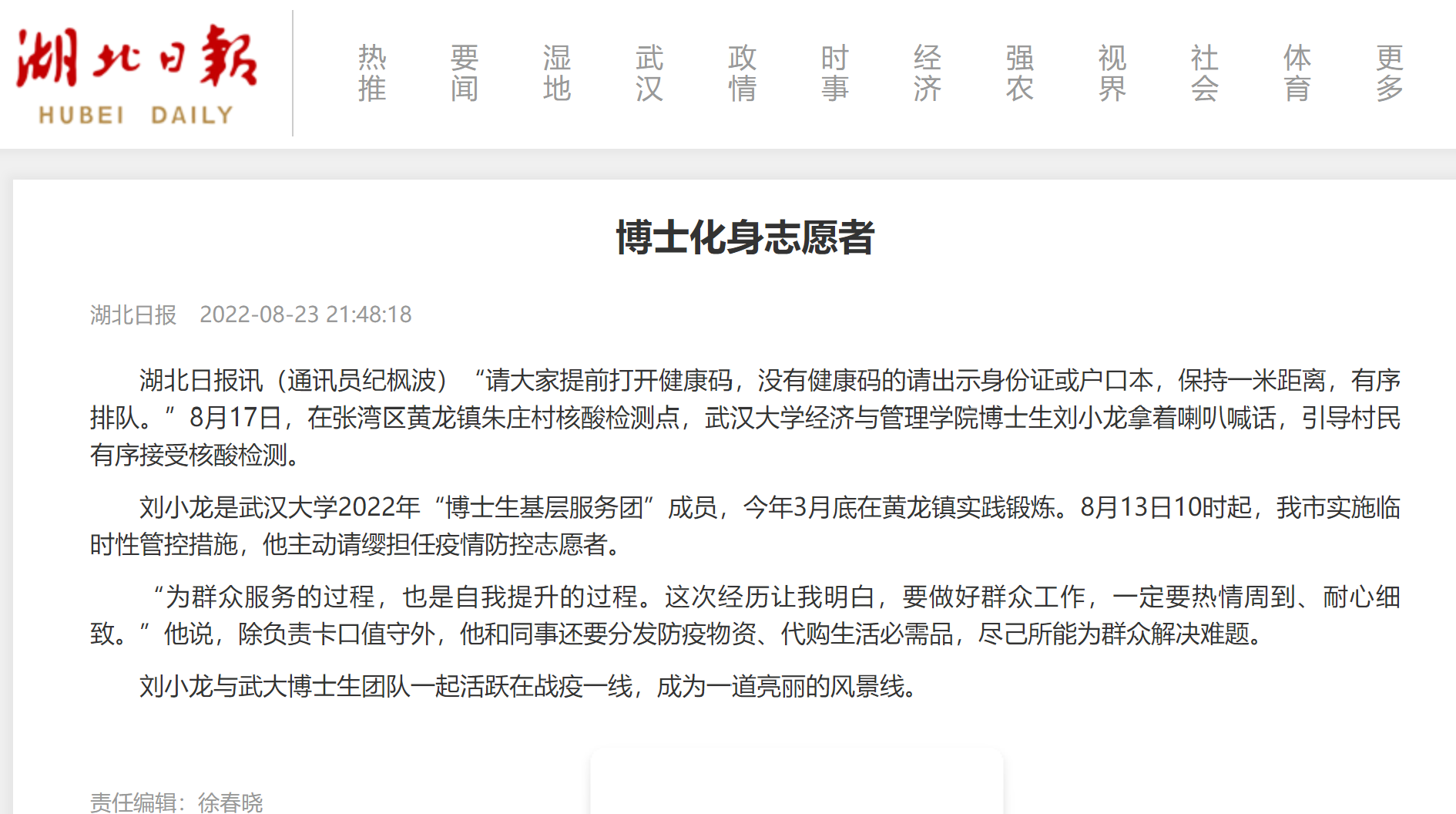Expand the 更多 menu for more sections
Image resolution: width=1456 pixels, height=814 pixels.
click(1389, 73)
